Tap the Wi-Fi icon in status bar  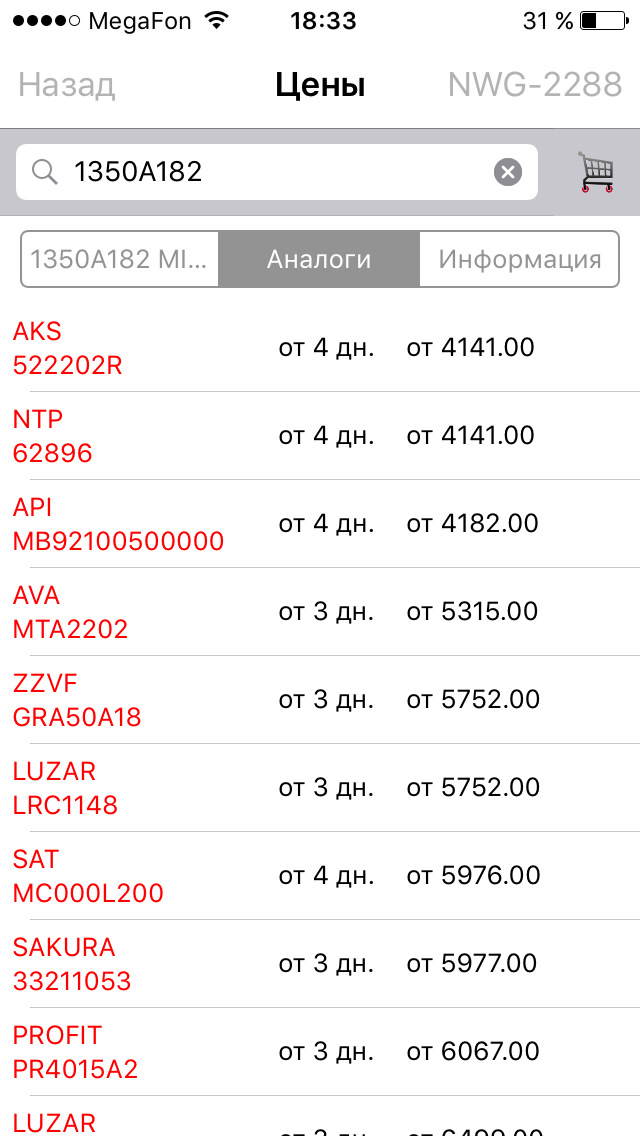[214, 20]
